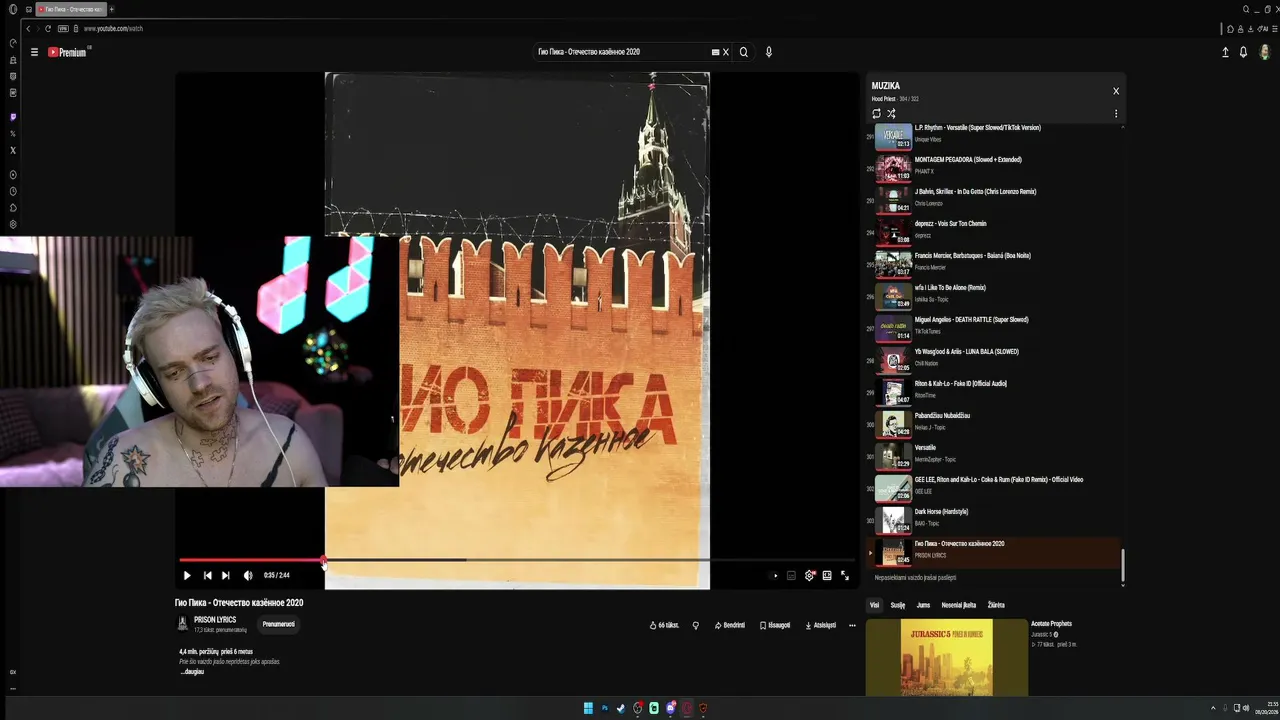Select deprezz - Vois Sur Ton Chemin
The width and height of the screenshot is (1280, 720).
click(993, 231)
